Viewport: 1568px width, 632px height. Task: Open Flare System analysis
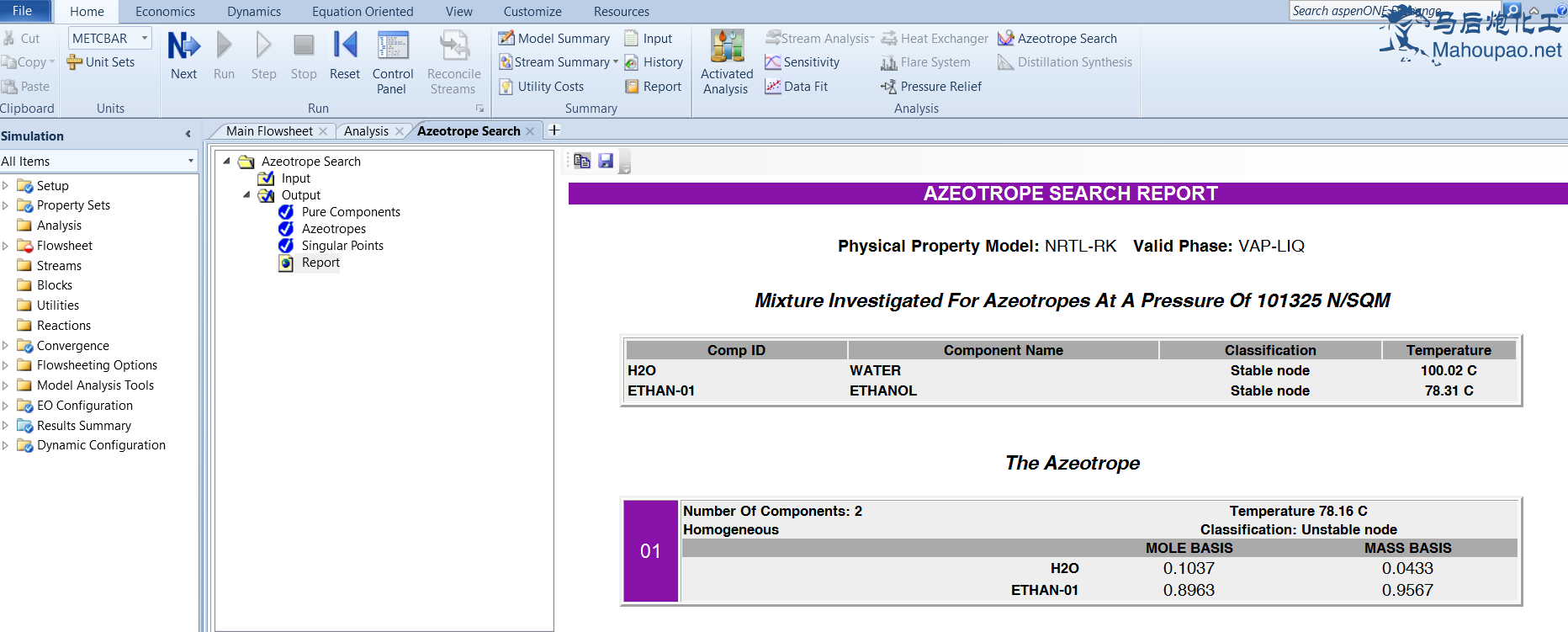click(925, 62)
